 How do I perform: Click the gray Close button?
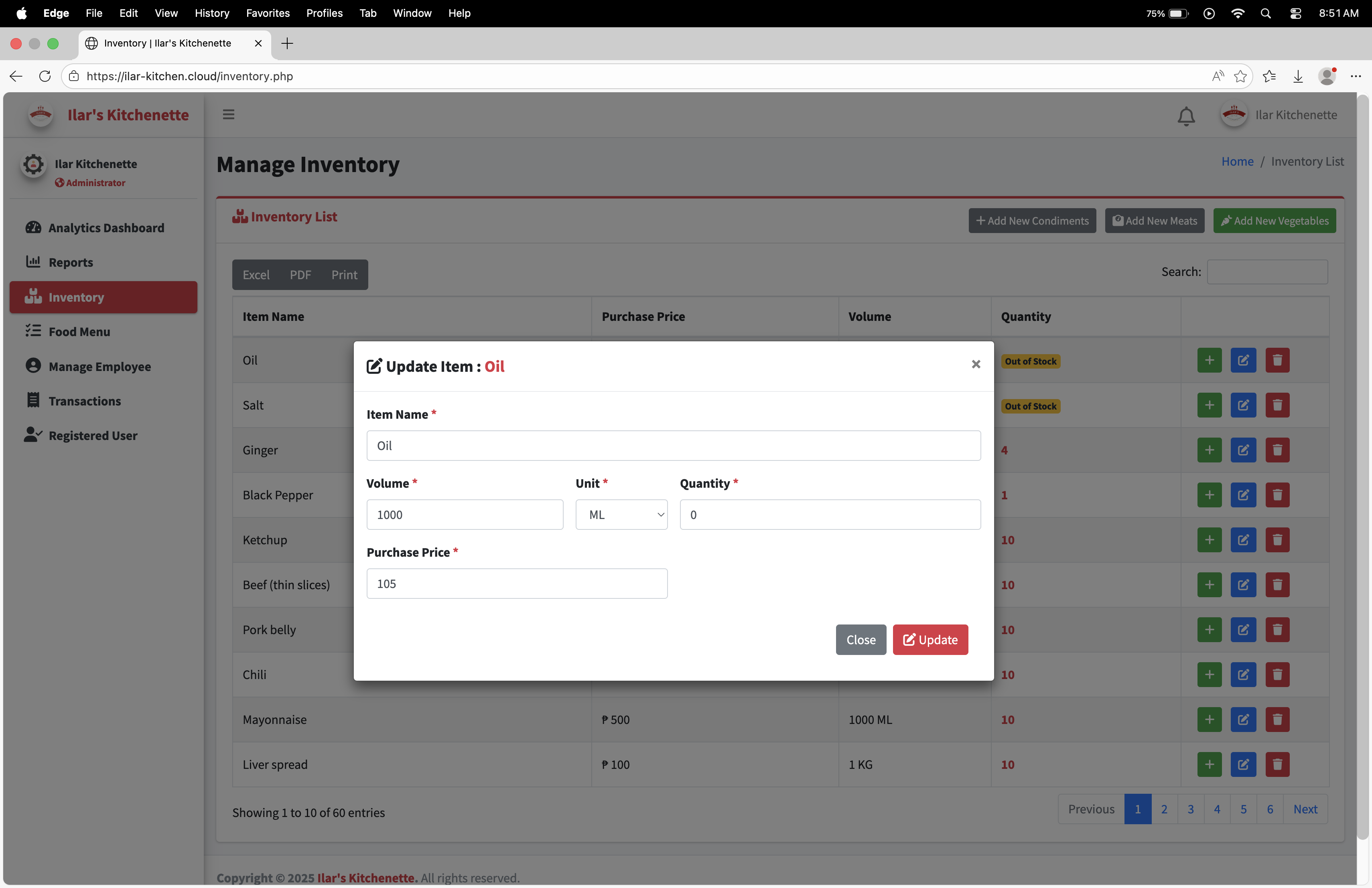click(860, 640)
